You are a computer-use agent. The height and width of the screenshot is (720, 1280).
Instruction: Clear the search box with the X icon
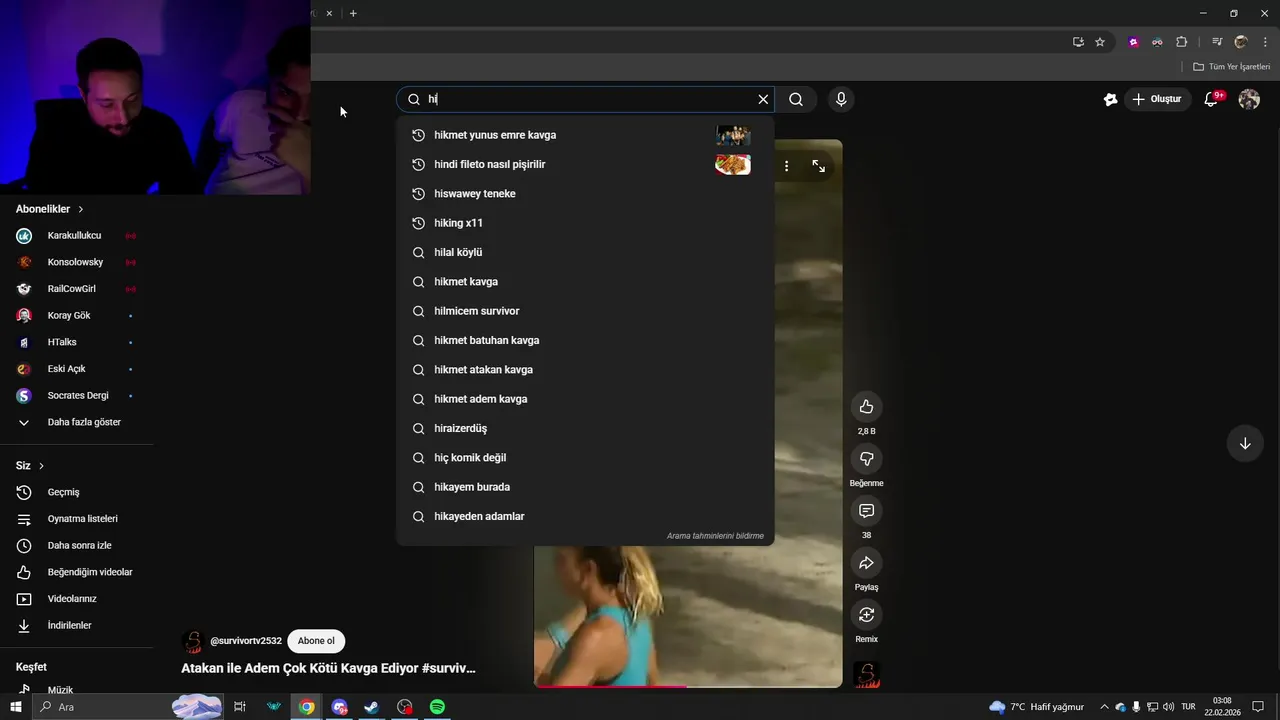click(x=763, y=99)
